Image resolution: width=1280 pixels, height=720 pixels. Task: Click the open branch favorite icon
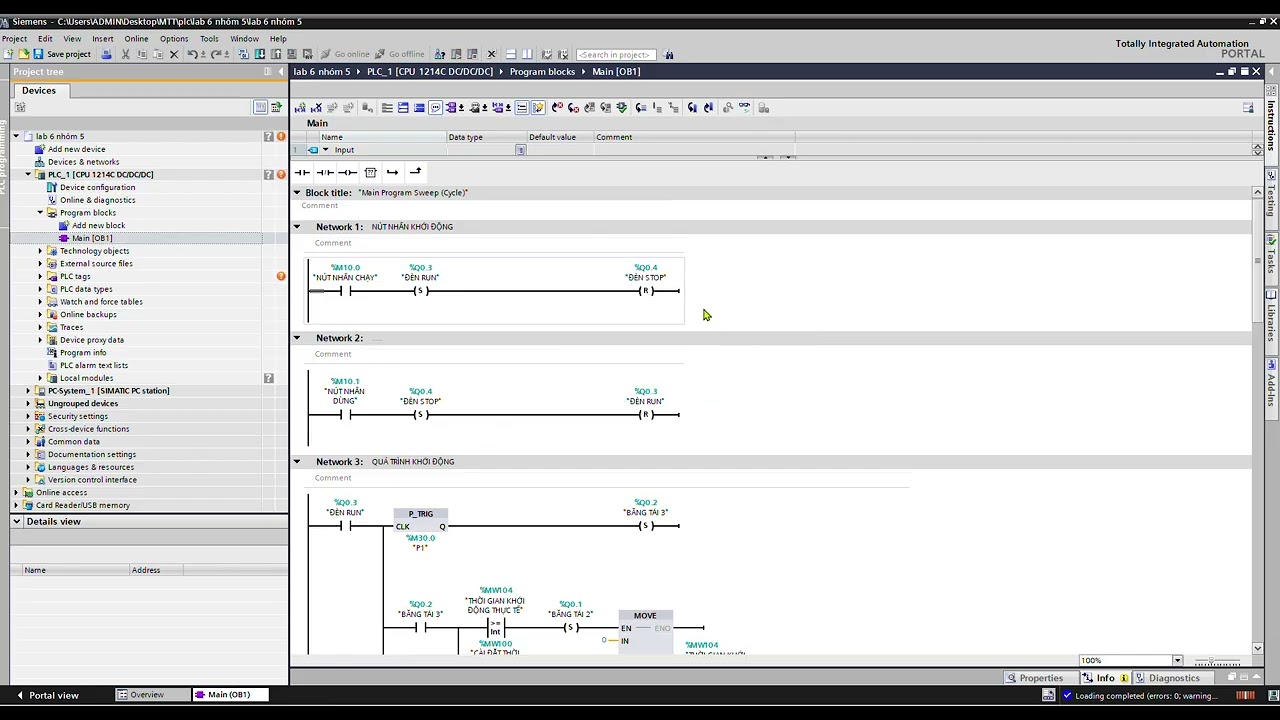coord(392,172)
